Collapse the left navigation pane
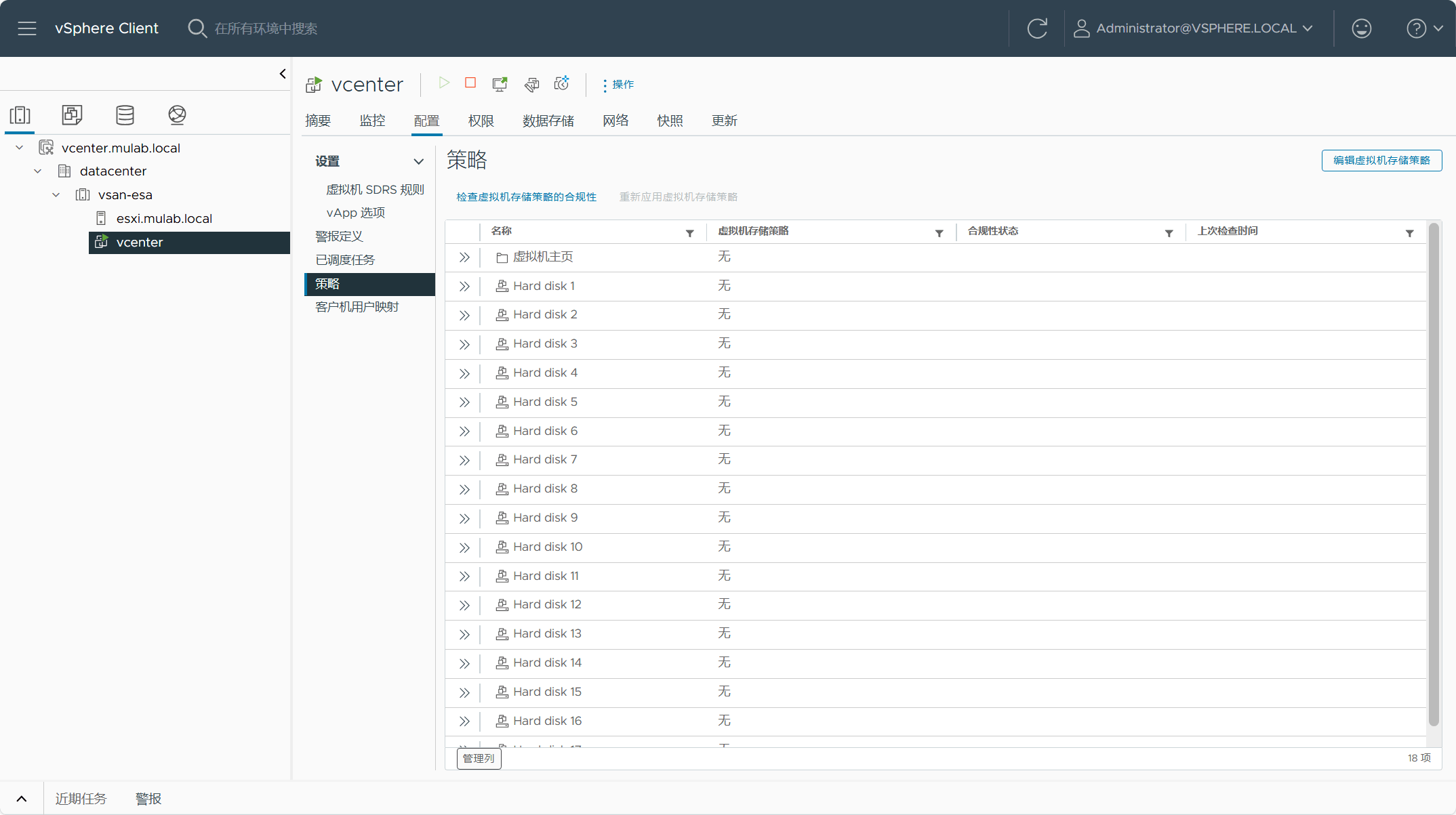Viewport: 1456px width, 815px height. tap(283, 74)
